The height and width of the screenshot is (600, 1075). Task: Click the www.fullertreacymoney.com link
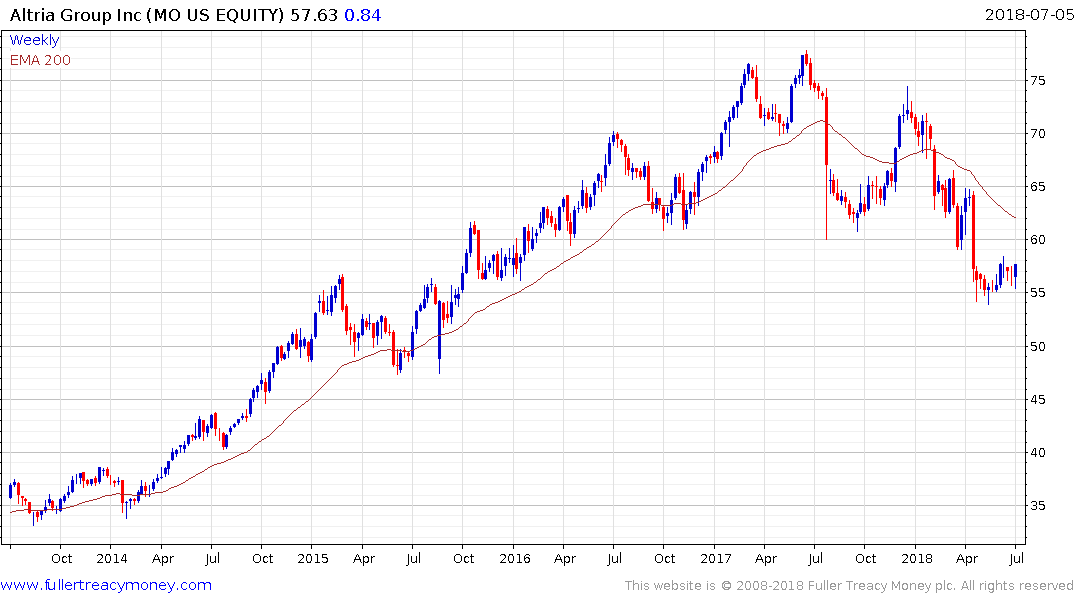click(x=106, y=585)
